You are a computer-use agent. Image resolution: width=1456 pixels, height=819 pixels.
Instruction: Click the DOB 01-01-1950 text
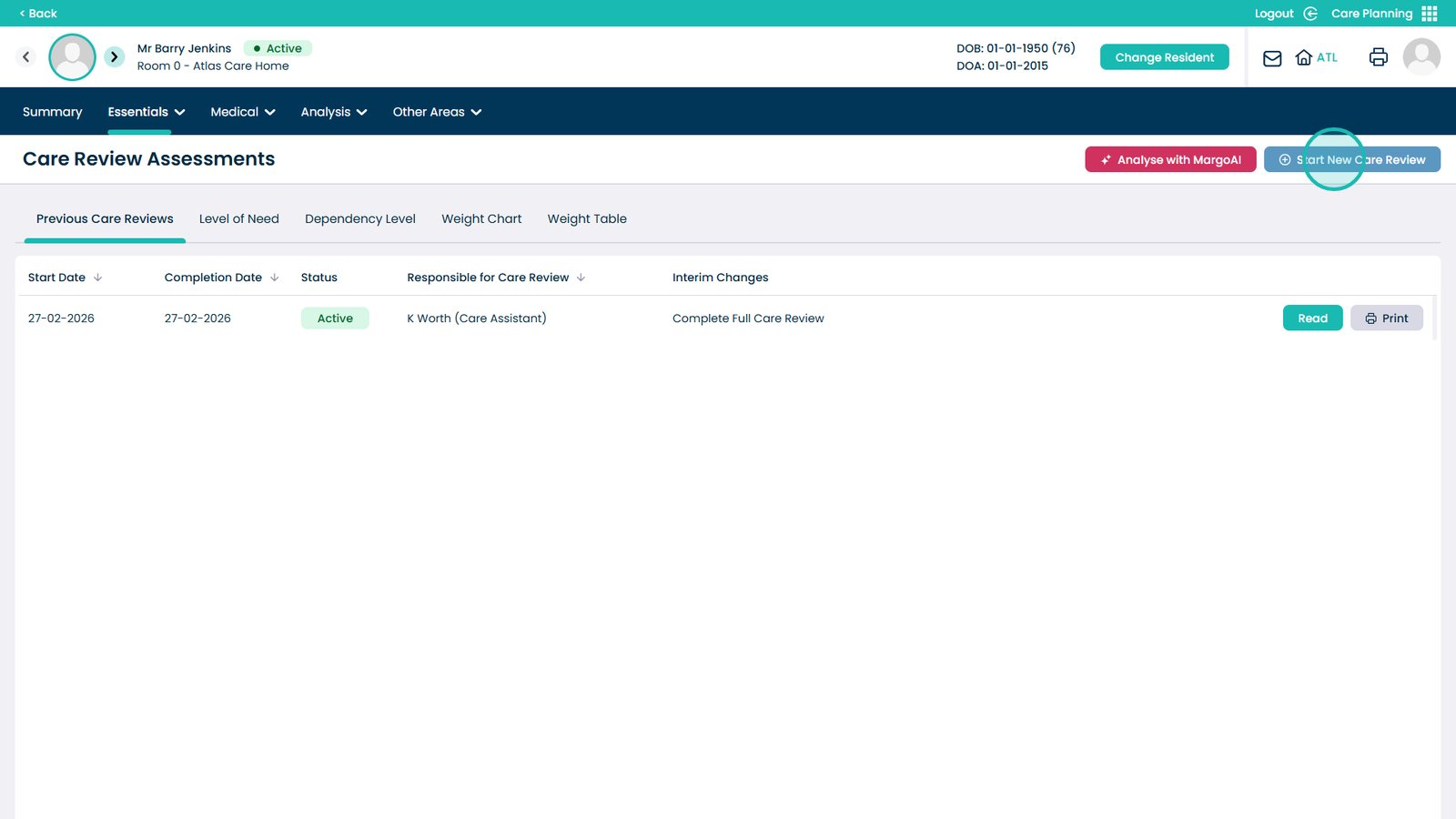tap(1016, 48)
